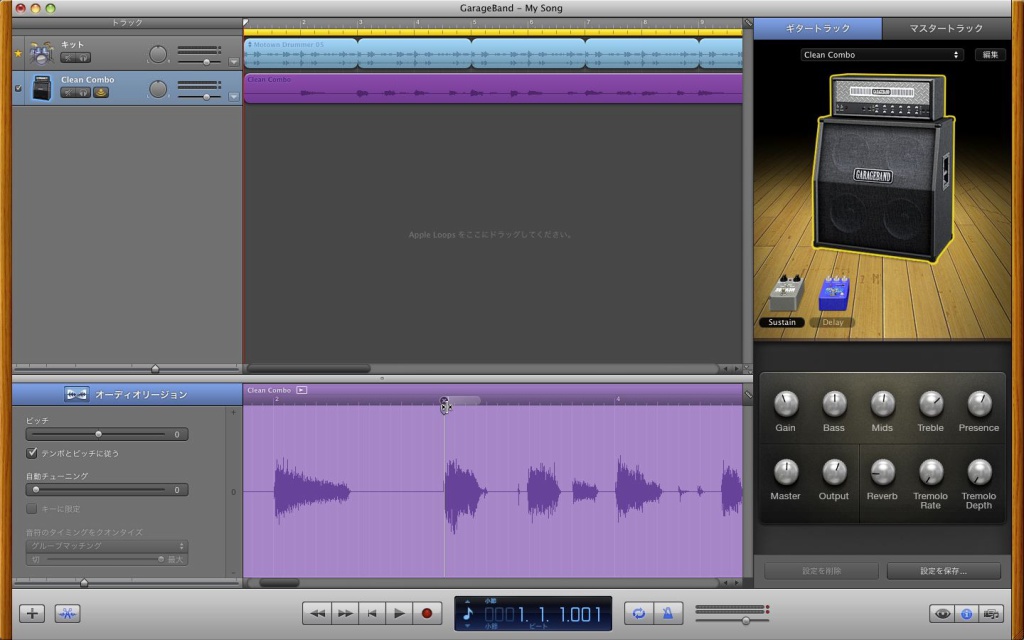Select the Motown Drummer 05 region
The height and width of the screenshot is (640, 1024).
pos(301,54)
